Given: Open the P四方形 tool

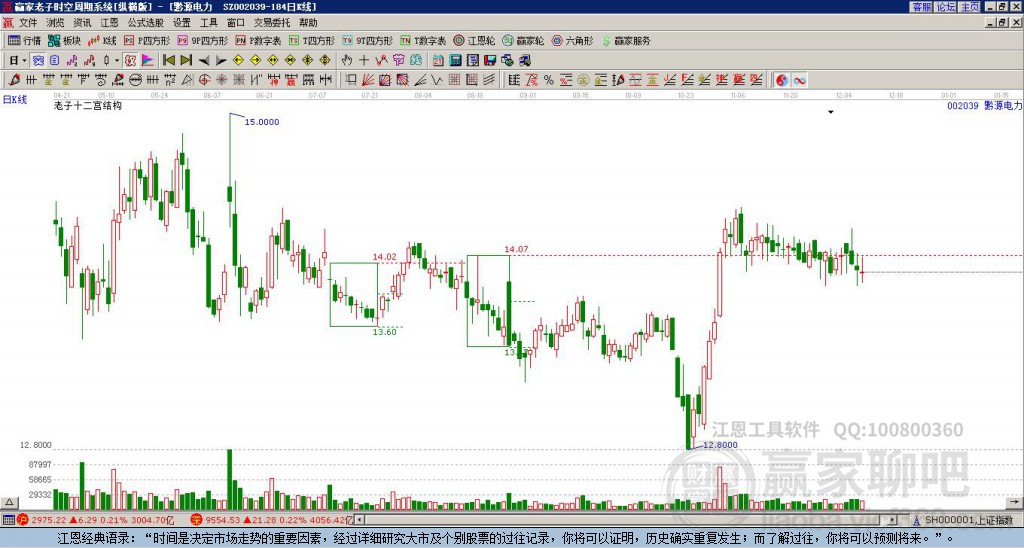Looking at the screenshot, I should (147, 40).
